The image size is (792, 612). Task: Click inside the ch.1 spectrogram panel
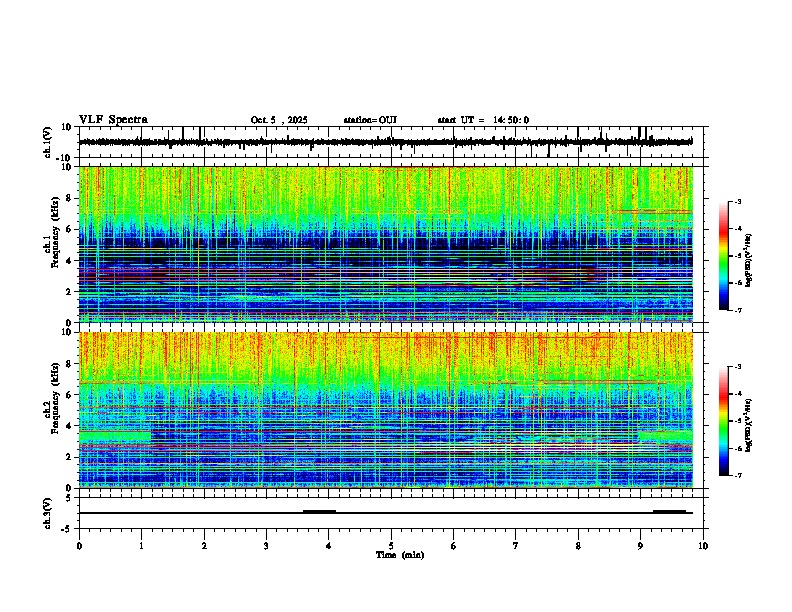(386, 244)
